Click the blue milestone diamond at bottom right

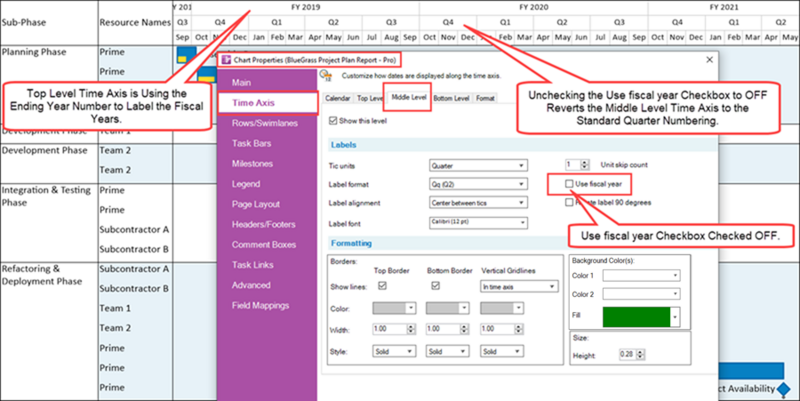784,389
